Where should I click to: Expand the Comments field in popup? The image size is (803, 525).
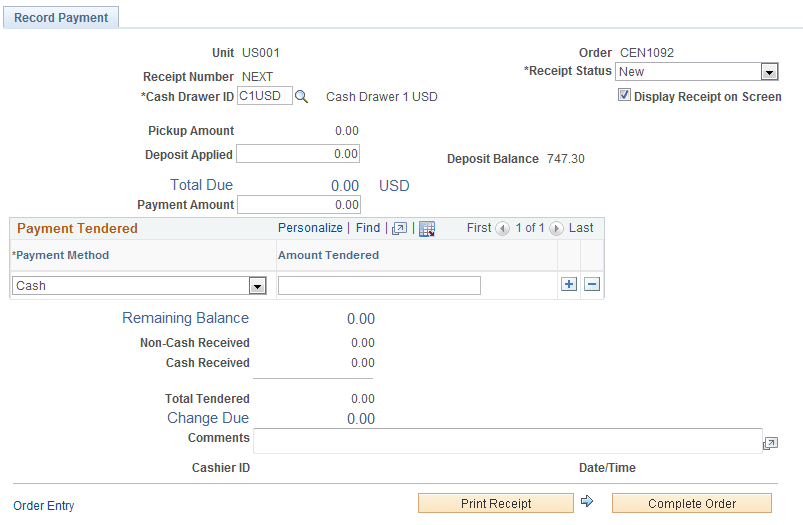[770, 444]
